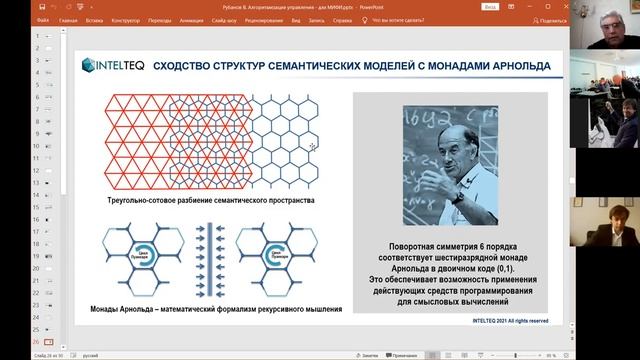
Task: Switch to the Главная ribbon tab
Action: point(68,20)
